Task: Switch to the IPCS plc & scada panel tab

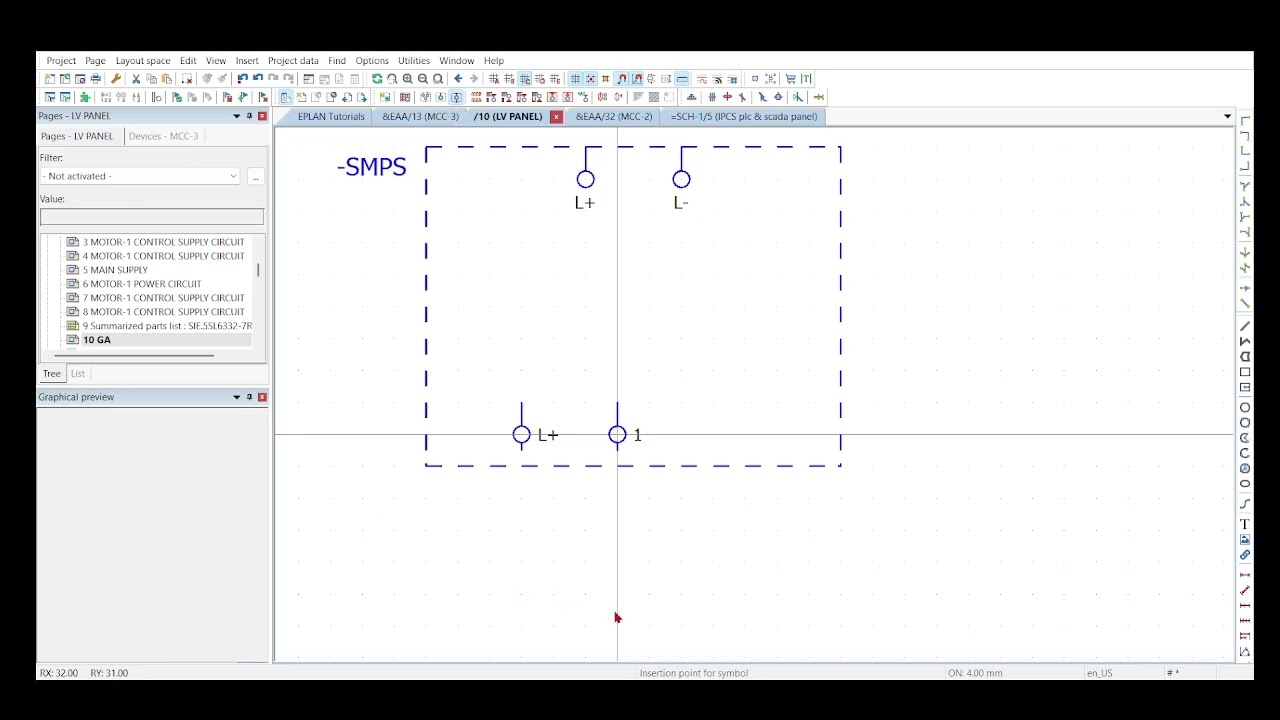Action: (x=744, y=116)
